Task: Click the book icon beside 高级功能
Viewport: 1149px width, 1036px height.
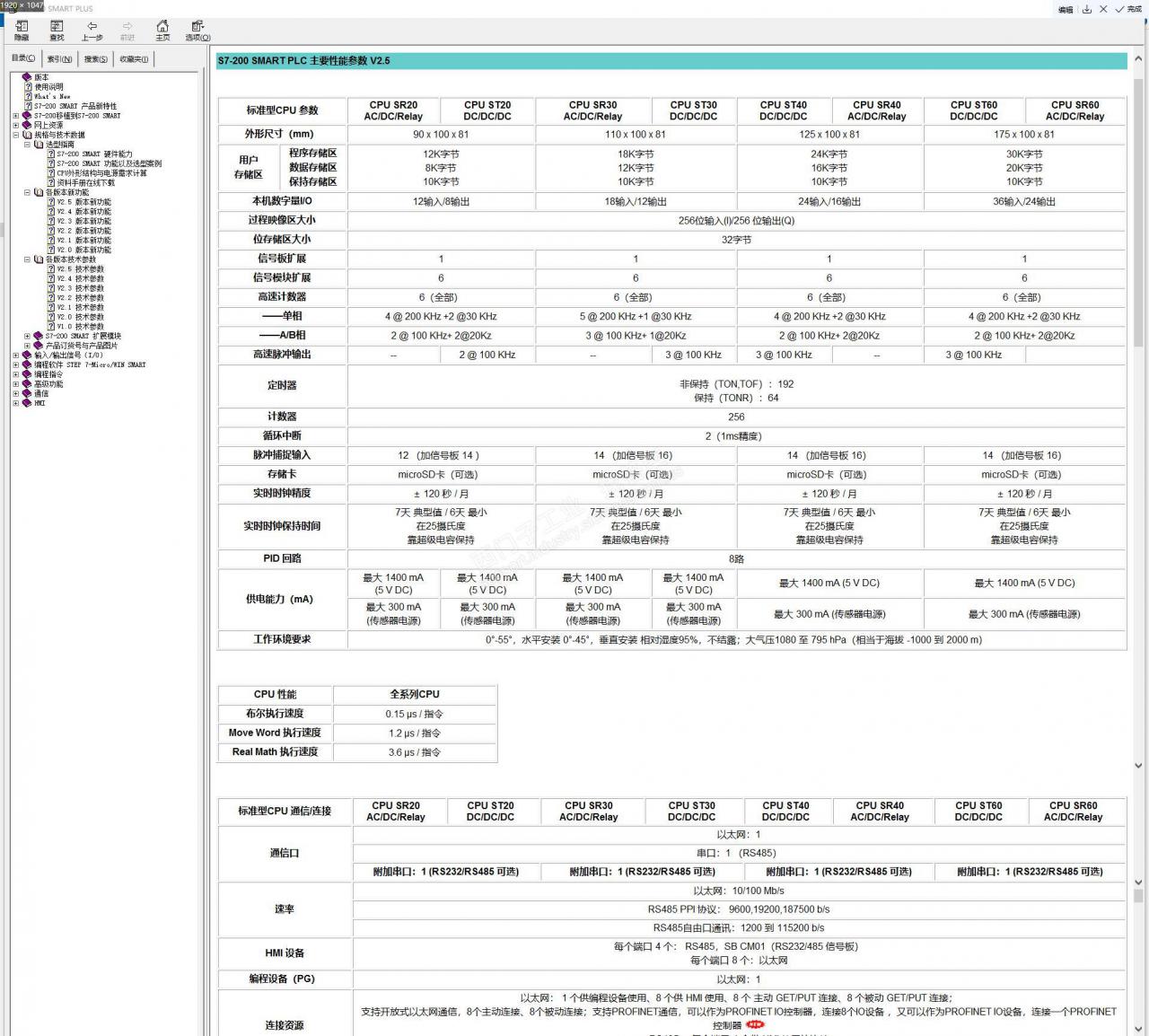Action: (27, 383)
